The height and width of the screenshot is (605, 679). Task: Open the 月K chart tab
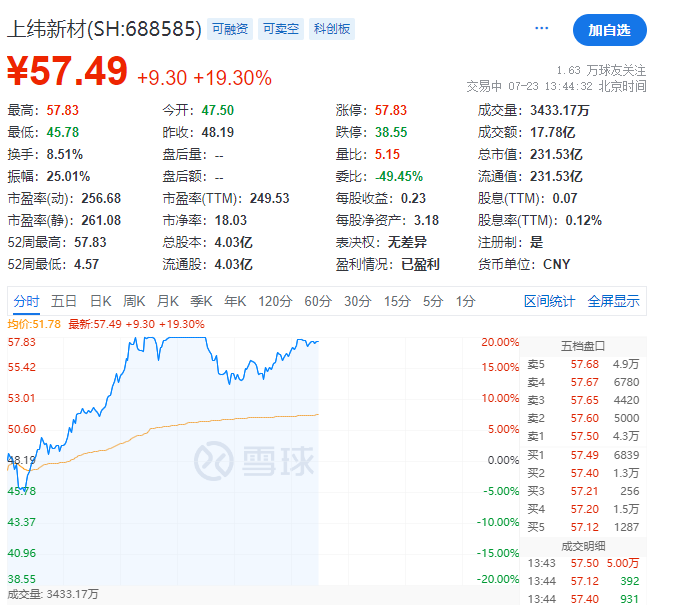(168, 301)
